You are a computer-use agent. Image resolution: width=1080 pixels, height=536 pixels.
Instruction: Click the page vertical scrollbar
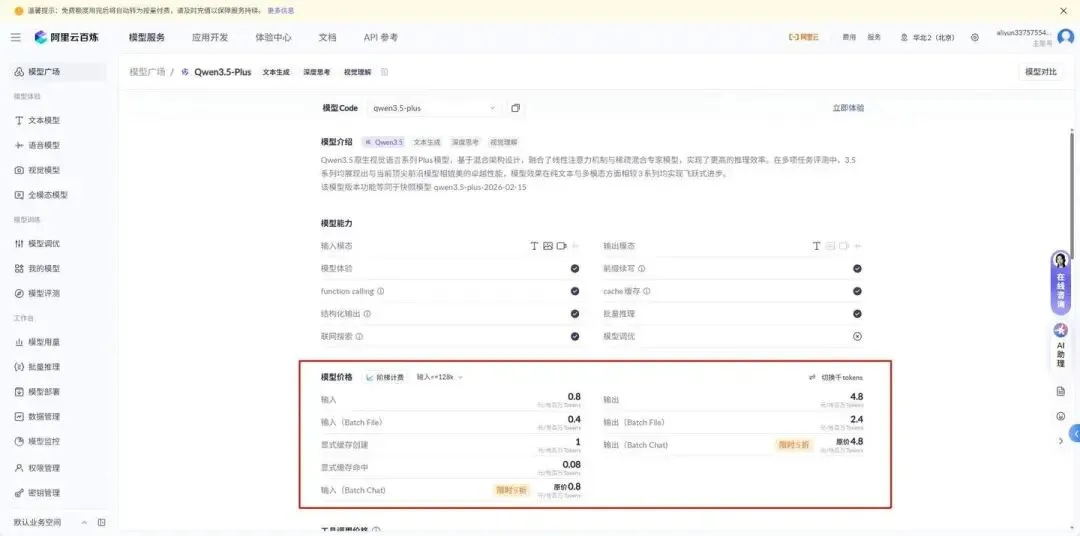1072,194
